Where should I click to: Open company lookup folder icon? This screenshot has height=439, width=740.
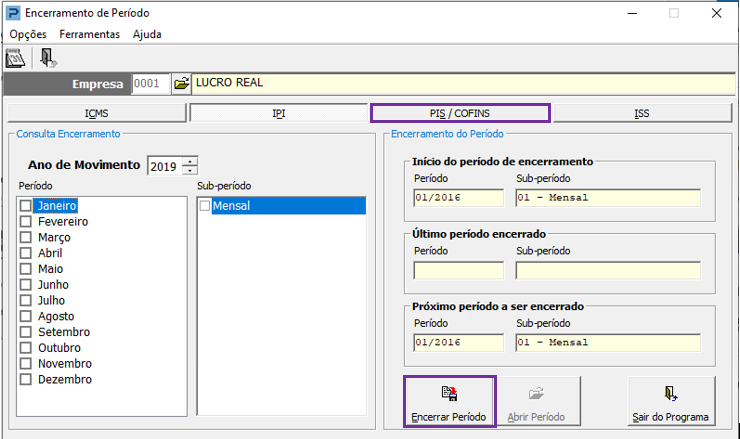click(181, 84)
